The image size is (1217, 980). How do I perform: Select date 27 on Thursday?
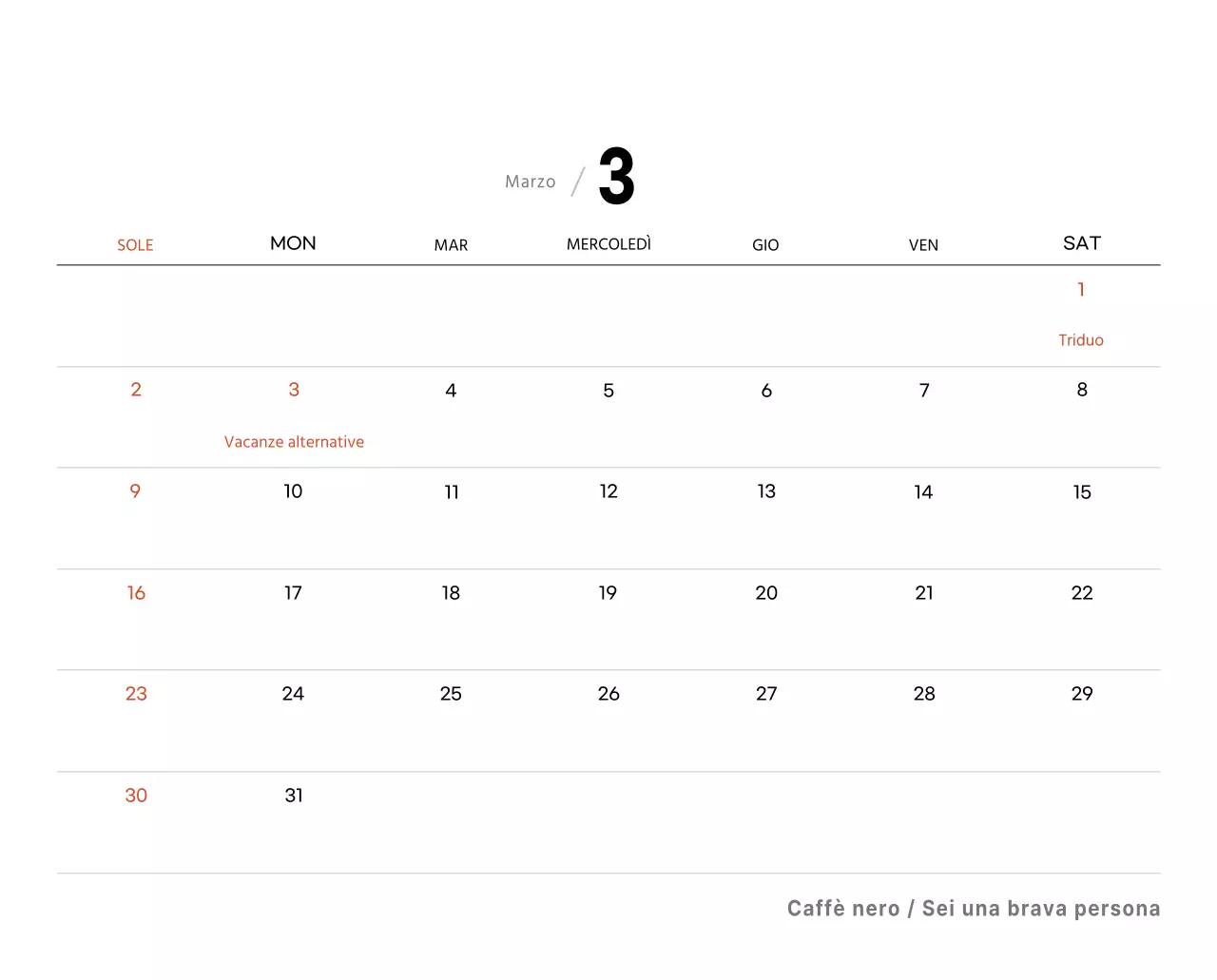[766, 694]
